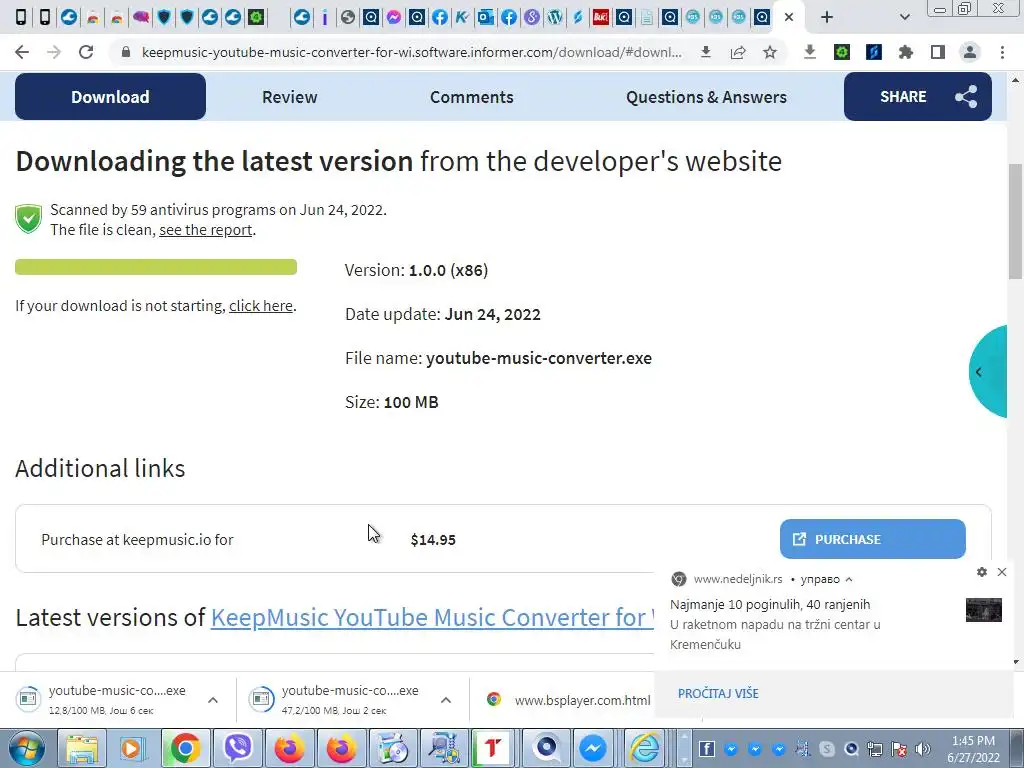Image resolution: width=1024 pixels, height=768 pixels.
Task: Switch to the green gear icon browser tab
Action: 256,18
